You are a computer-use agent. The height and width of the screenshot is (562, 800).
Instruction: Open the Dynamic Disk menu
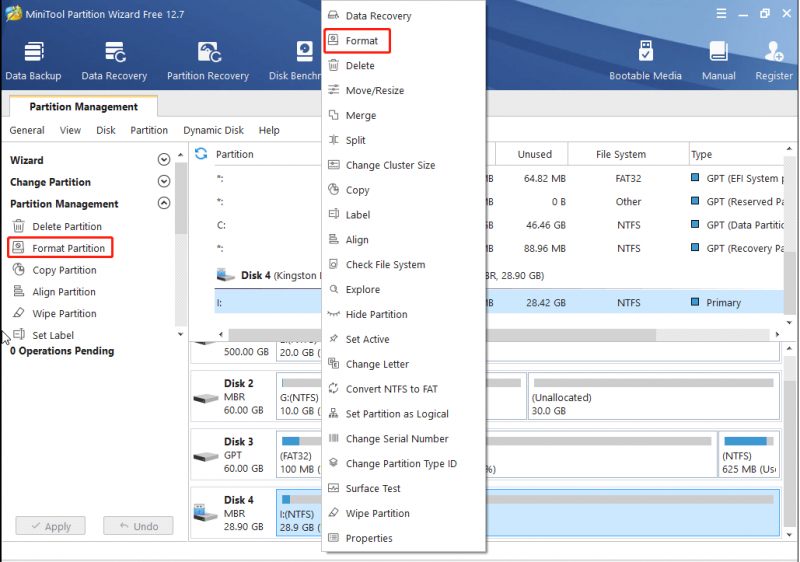coord(213,130)
